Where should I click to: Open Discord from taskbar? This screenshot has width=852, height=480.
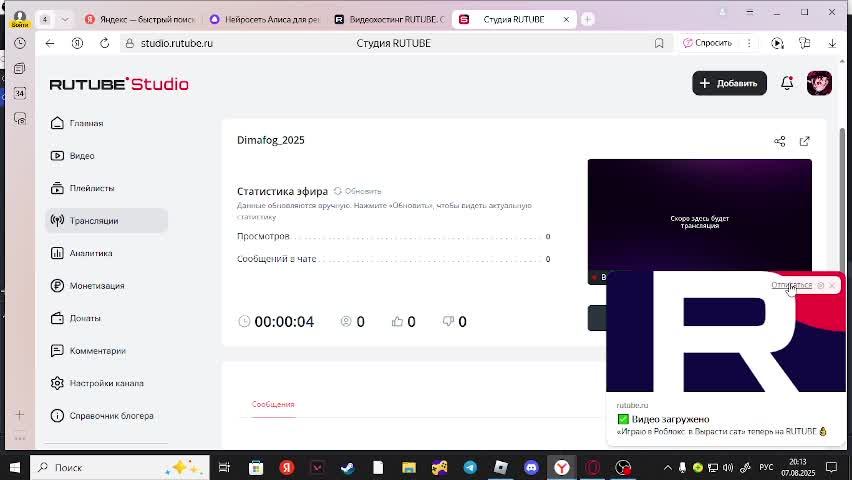coord(531,467)
